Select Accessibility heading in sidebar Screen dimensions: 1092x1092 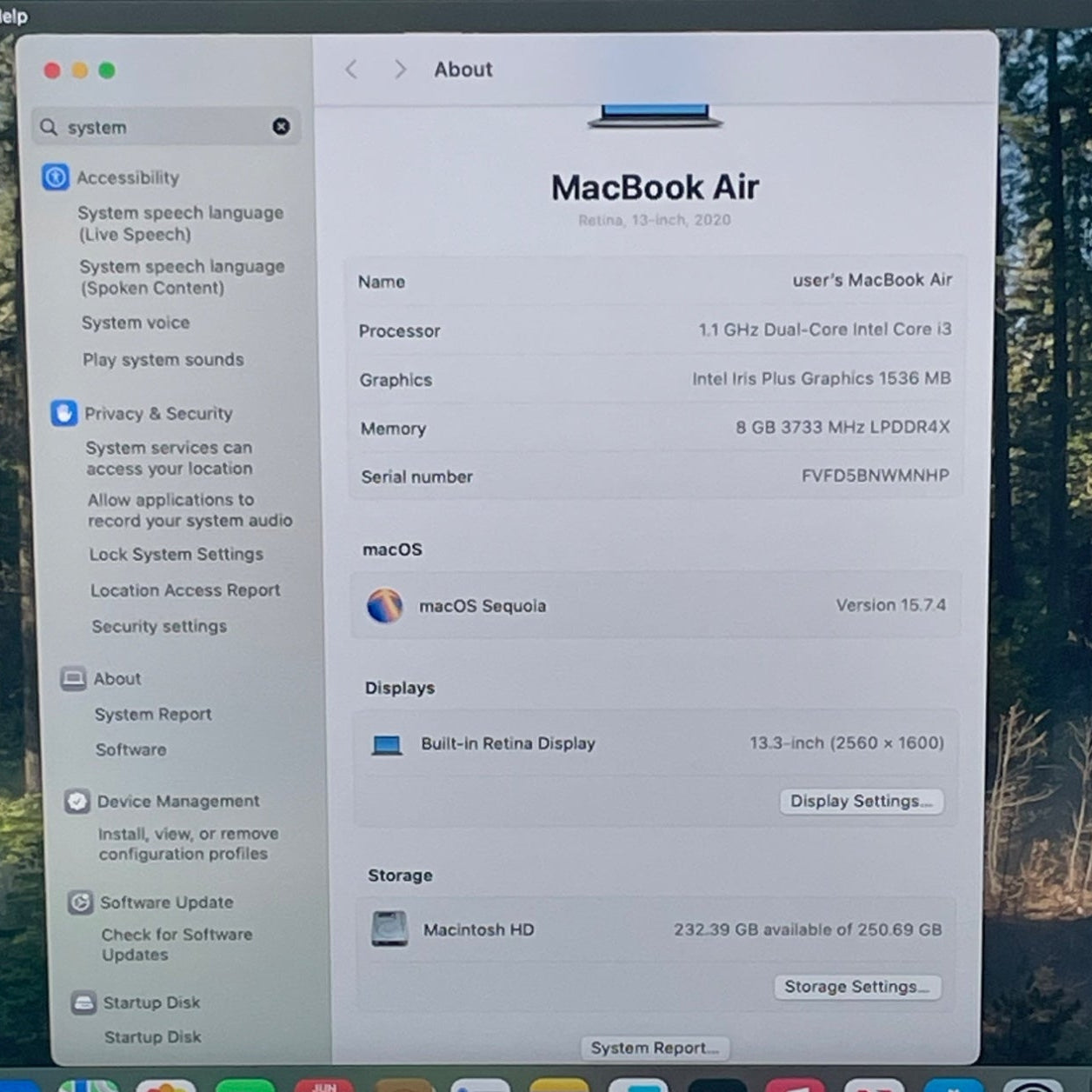(128, 177)
